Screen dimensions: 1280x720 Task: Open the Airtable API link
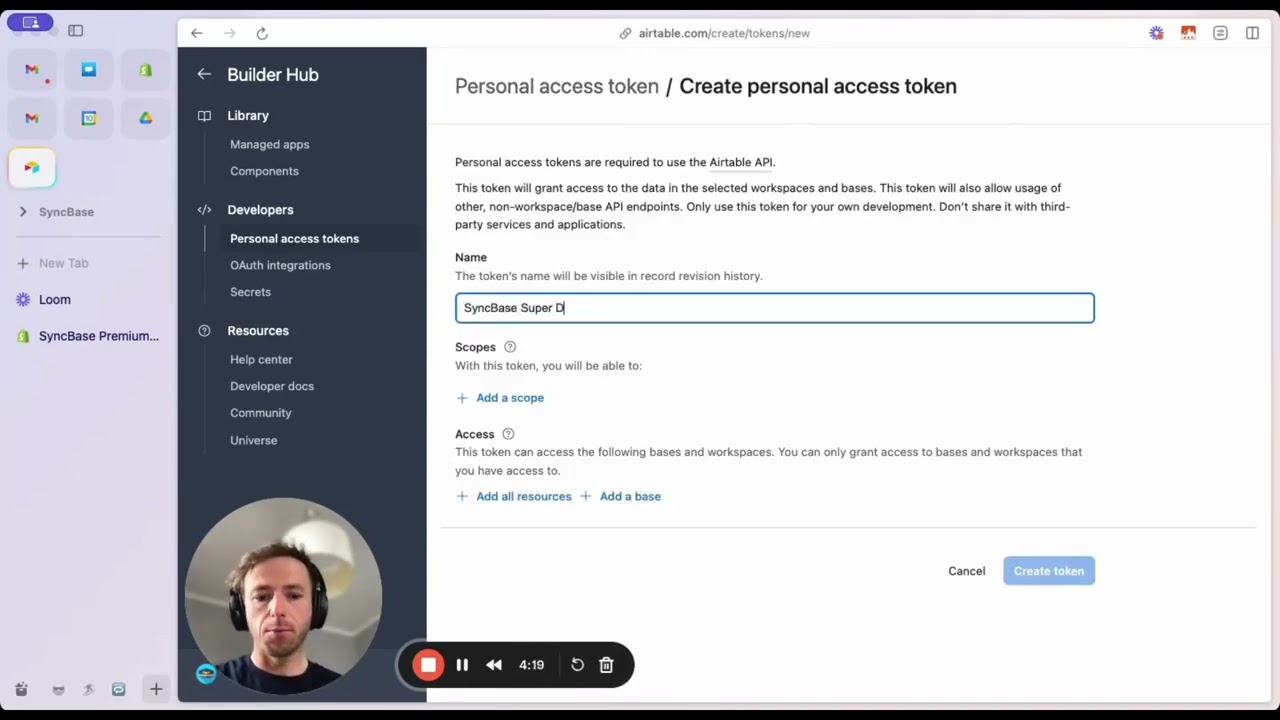740,162
